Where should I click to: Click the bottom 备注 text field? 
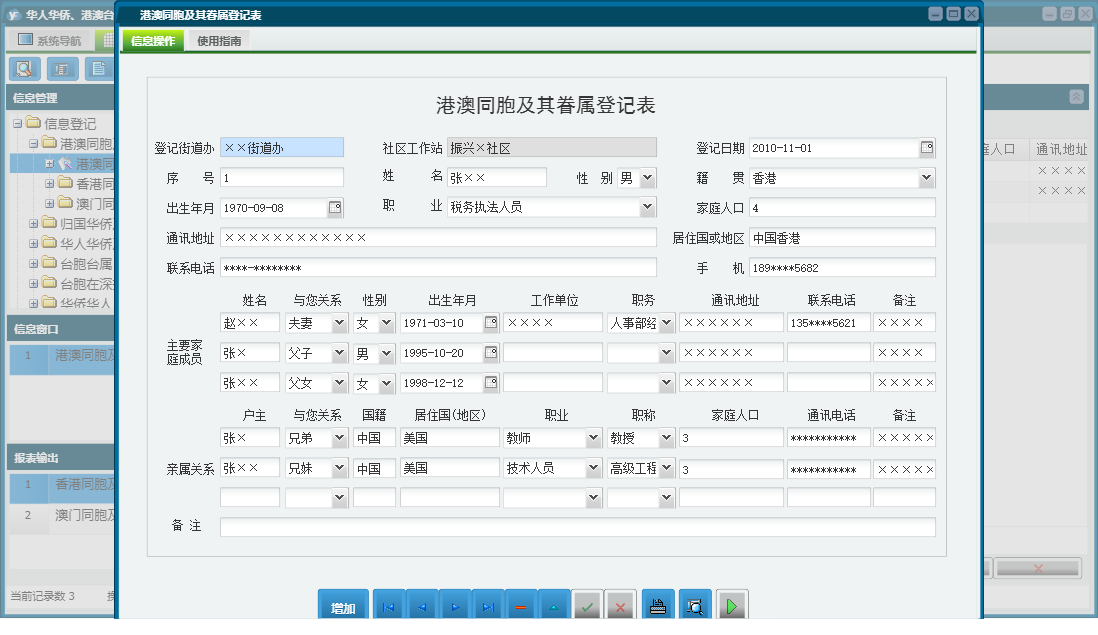[577, 527]
